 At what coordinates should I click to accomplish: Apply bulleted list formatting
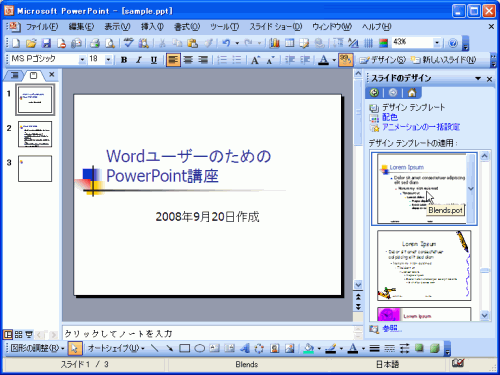tap(236, 60)
